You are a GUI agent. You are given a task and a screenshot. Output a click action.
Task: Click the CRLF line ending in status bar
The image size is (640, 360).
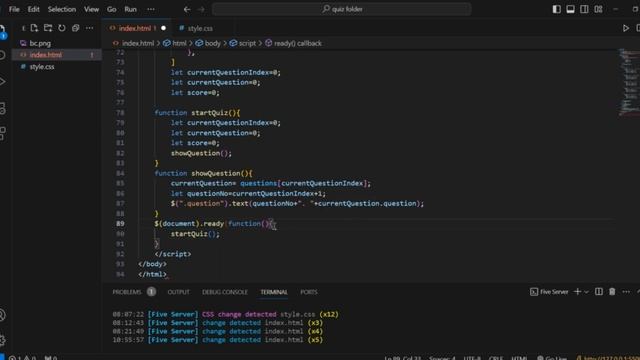[x=496, y=358]
